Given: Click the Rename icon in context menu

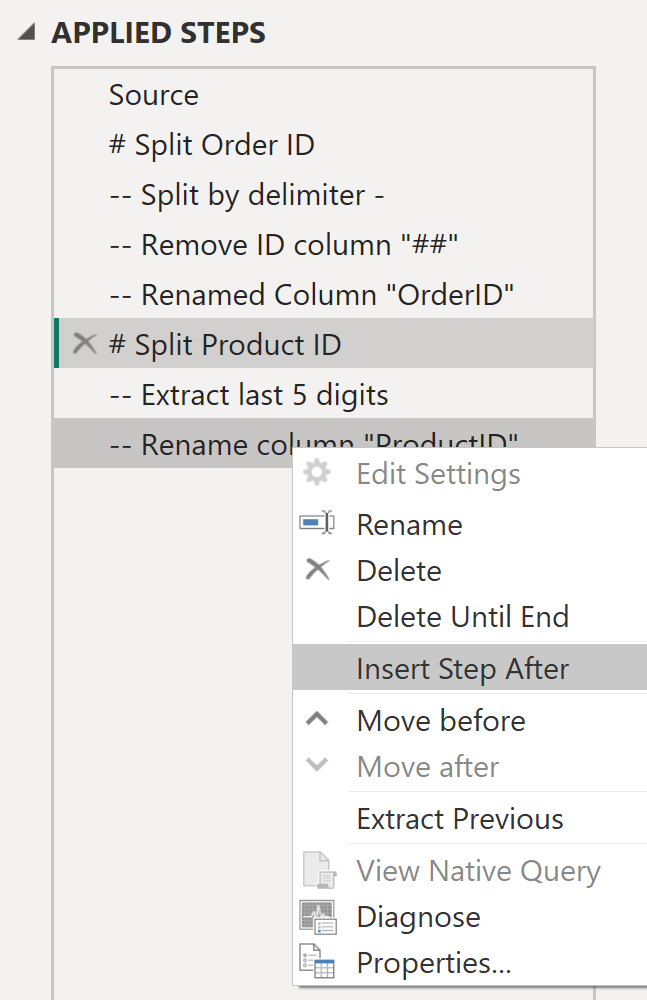Looking at the screenshot, I should [317, 524].
